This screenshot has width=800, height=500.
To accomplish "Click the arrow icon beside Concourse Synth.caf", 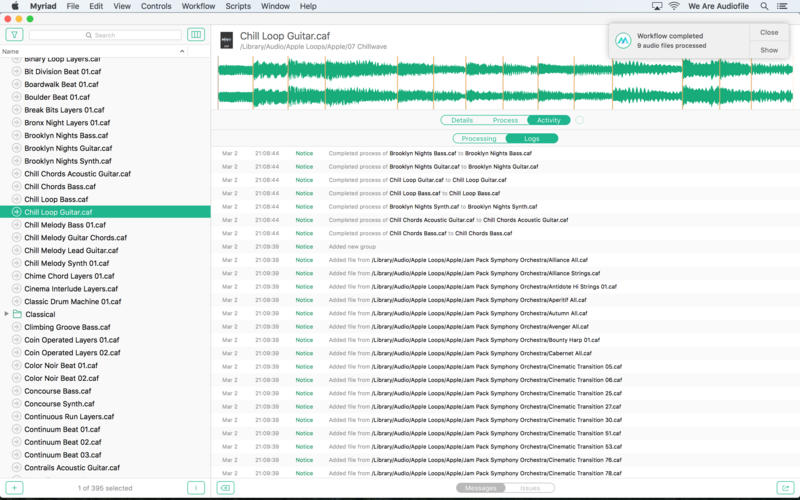I will pyautogui.click(x=16, y=404).
